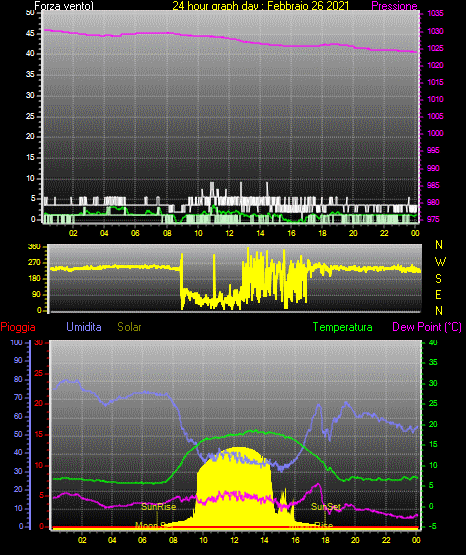
Task: Click the '360' wind direction axis value
Action: click(34, 246)
